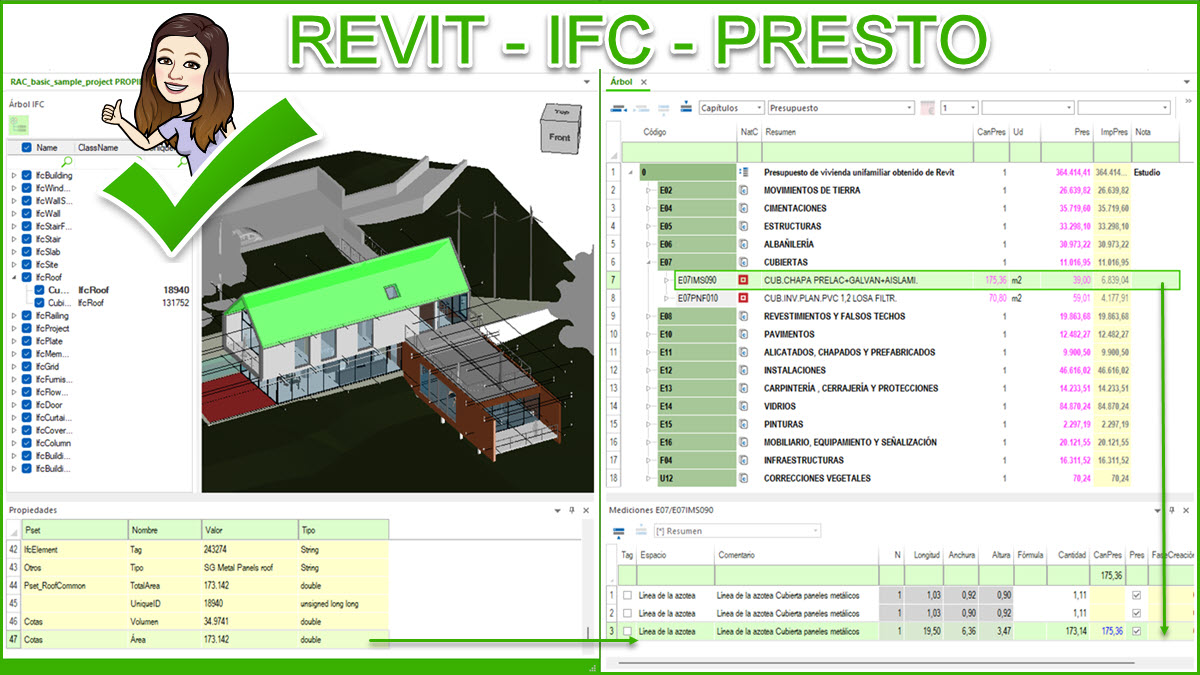This screenshot has width=1200, height=675.
Task: Close the Mediciones panel with its X
Action: click(x=1188, y=510)
